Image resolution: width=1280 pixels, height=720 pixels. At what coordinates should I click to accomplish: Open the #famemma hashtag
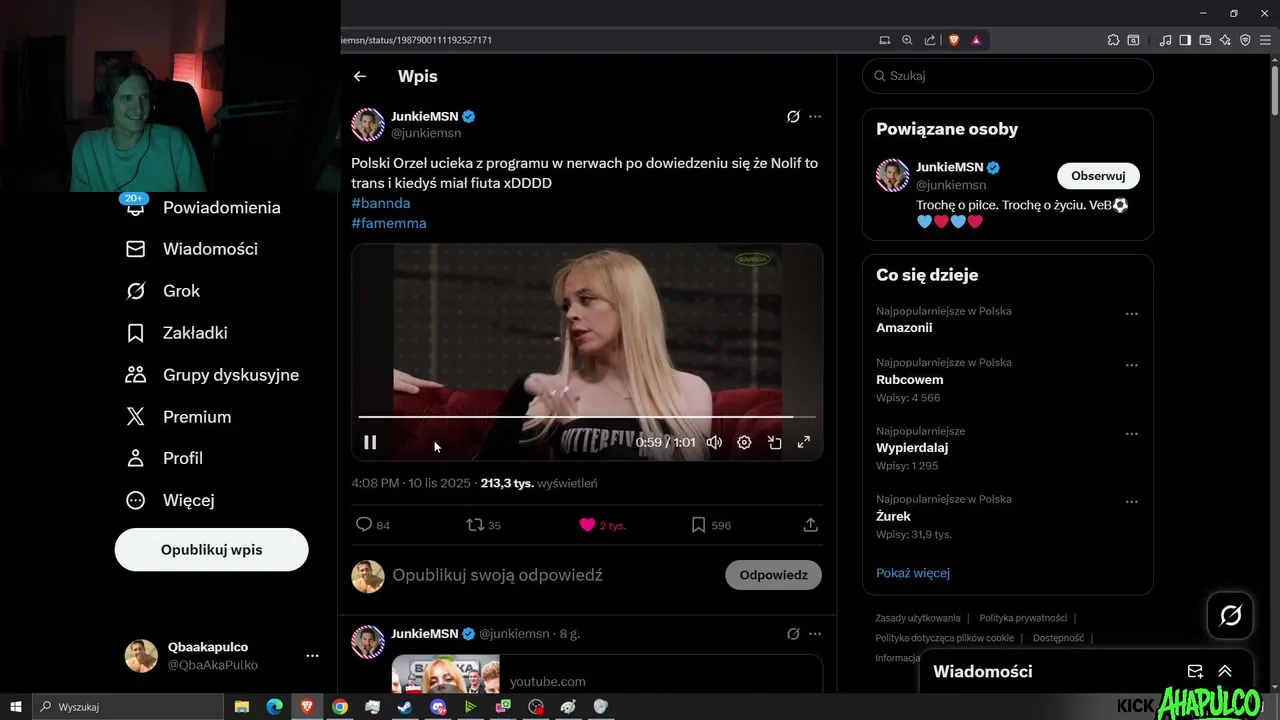[x=389, y=223]
